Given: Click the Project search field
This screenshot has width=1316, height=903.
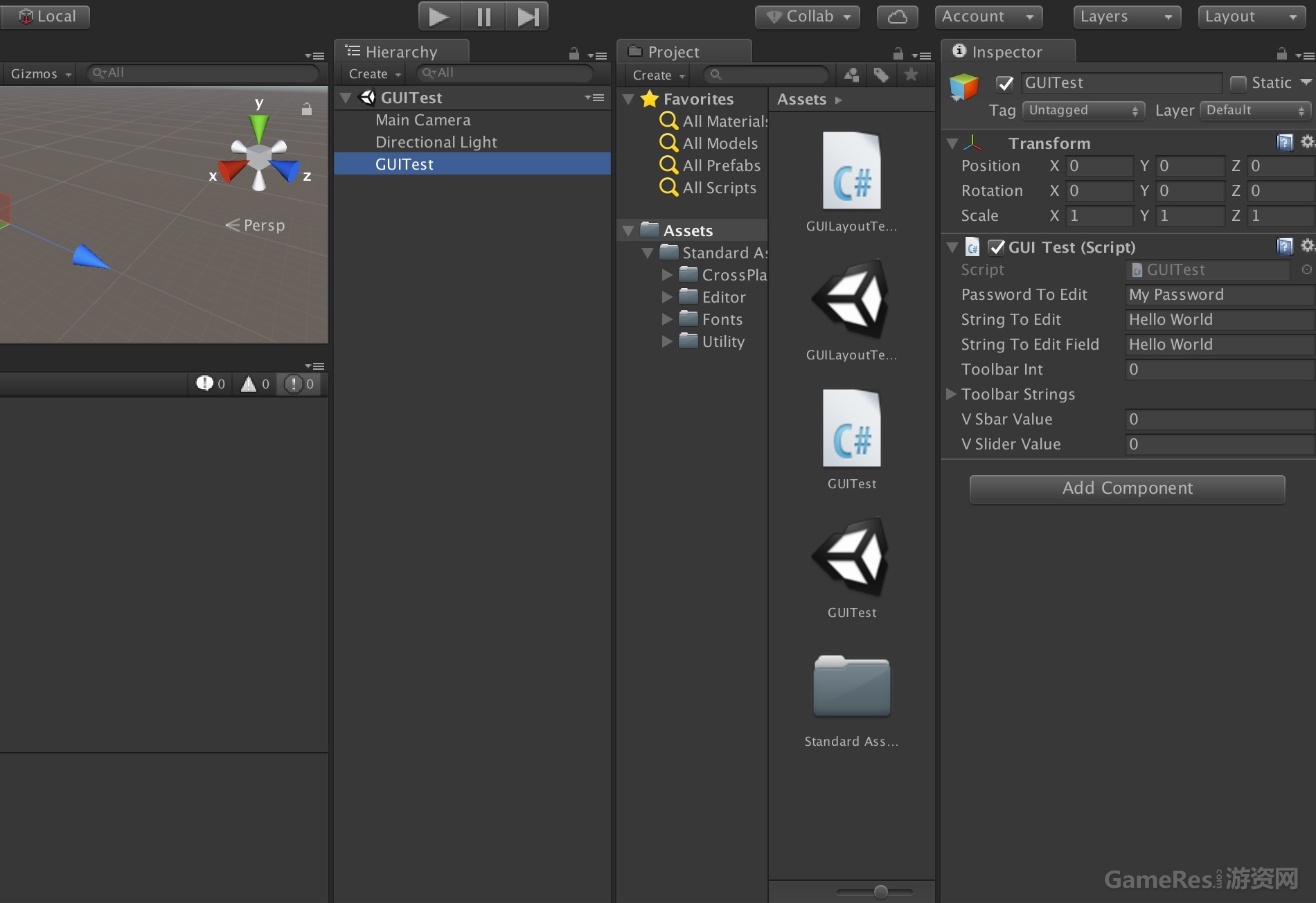Looking at the screenshot, I should (x=766, y=74).
